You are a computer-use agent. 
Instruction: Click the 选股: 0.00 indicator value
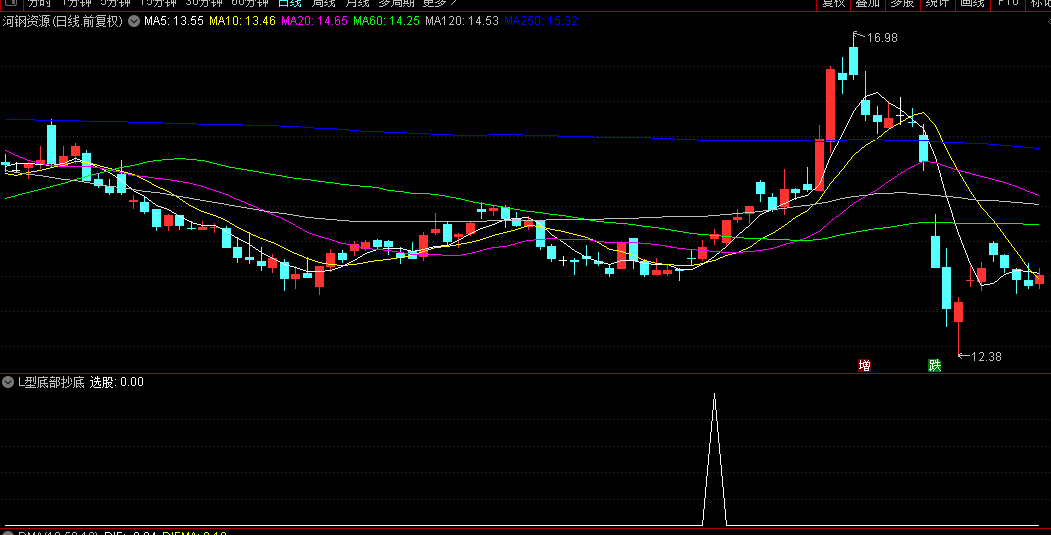tap(117, 382)
